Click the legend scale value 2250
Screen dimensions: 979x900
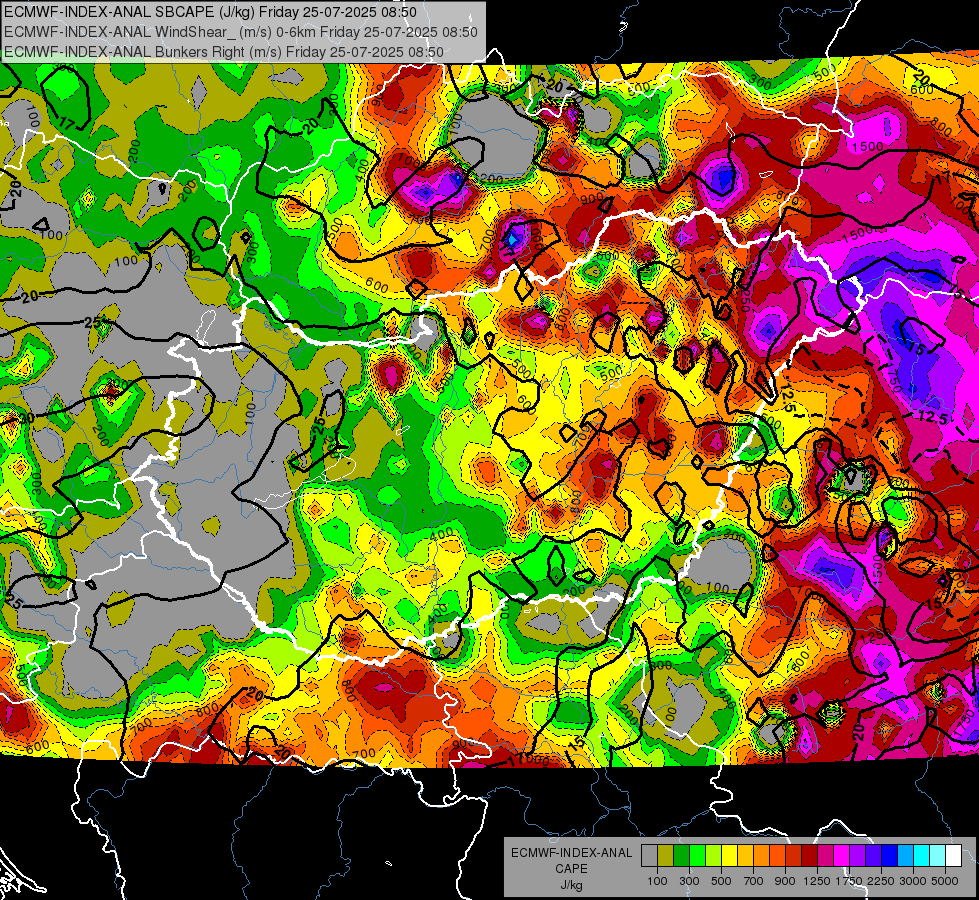point(881,881)
